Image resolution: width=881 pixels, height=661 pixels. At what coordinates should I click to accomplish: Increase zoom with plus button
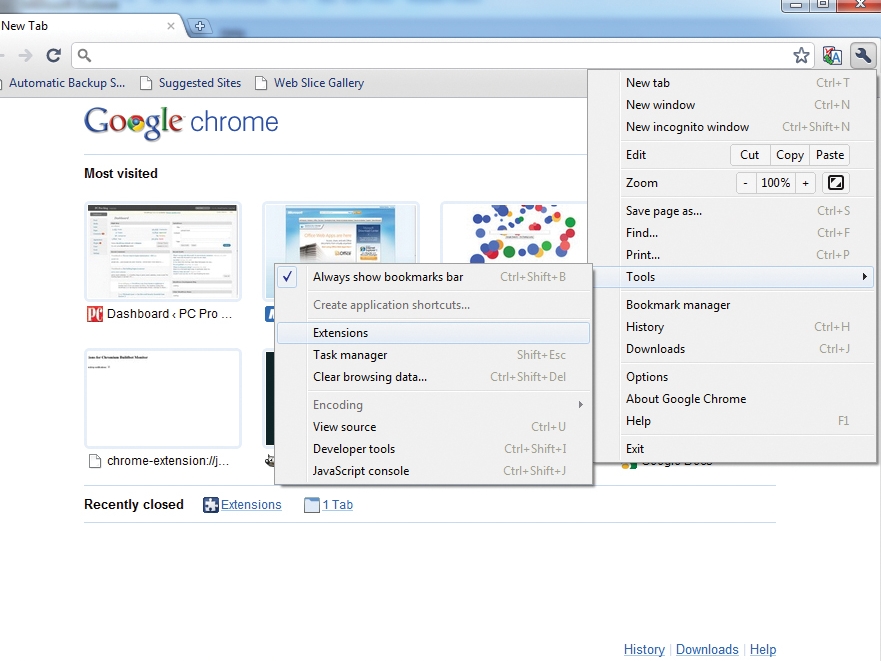pyautogui.click(x=805, y=183)
